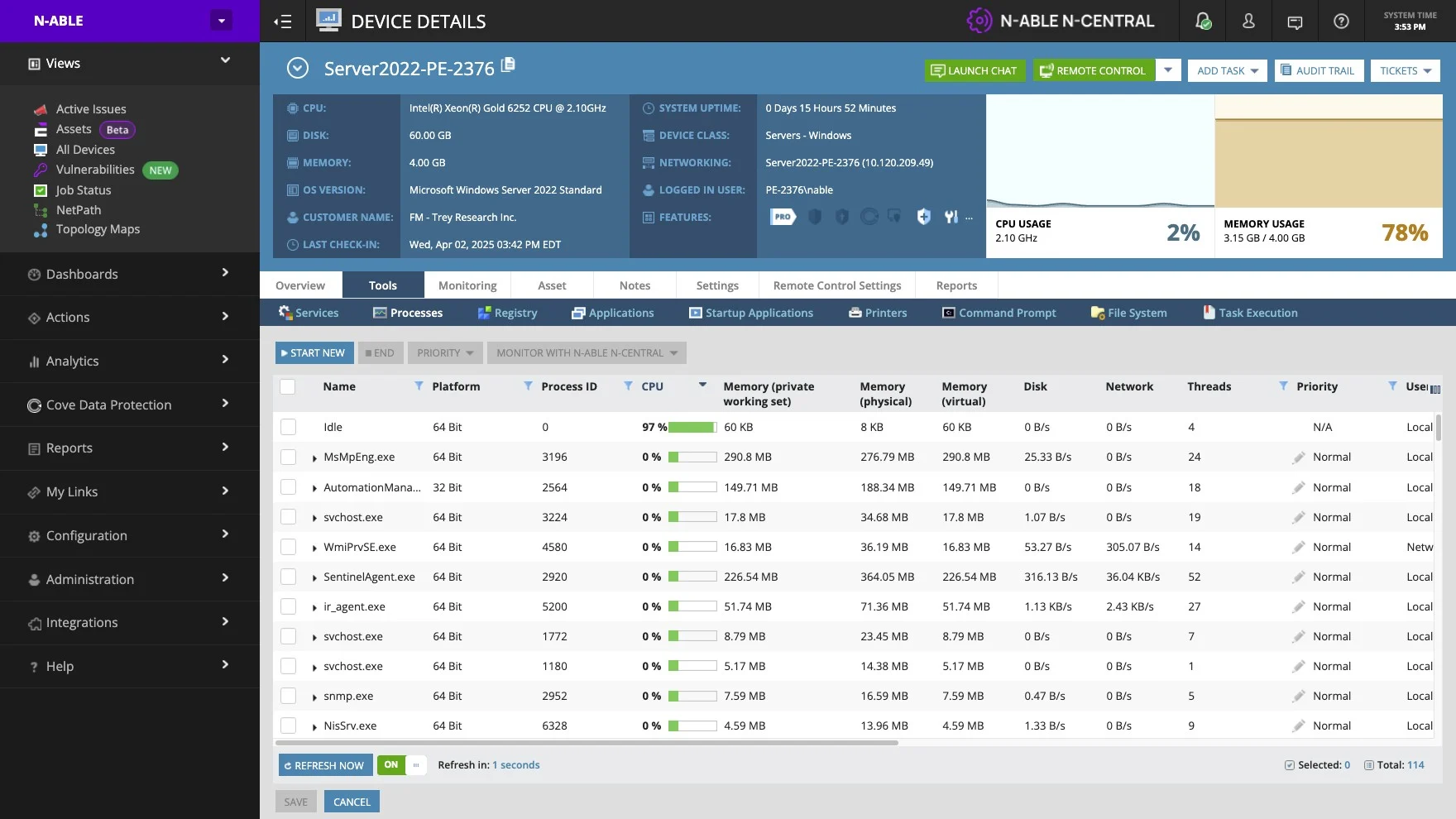Screen dimensions: 1456x819
Task: Click the Cancel button
Action: coord(352,802)
